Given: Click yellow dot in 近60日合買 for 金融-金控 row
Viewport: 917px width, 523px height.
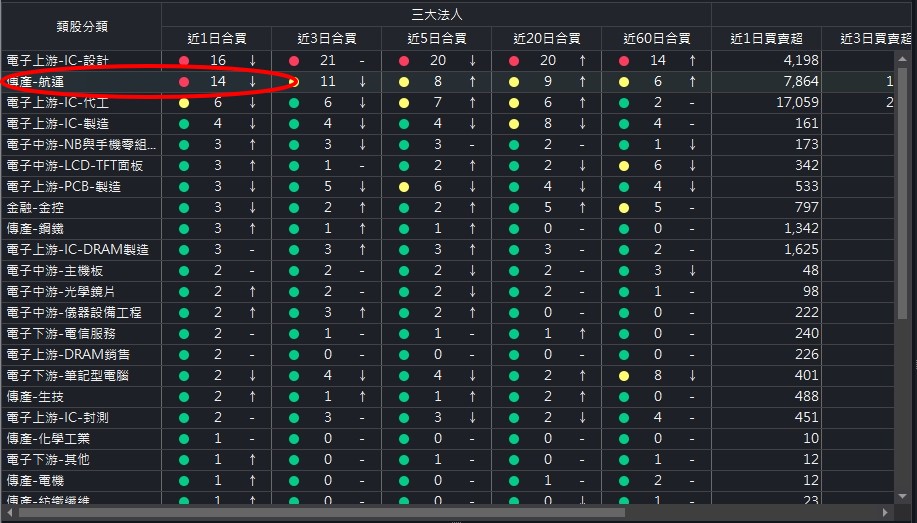Looking at the screenshot, I should coord(624,208).
